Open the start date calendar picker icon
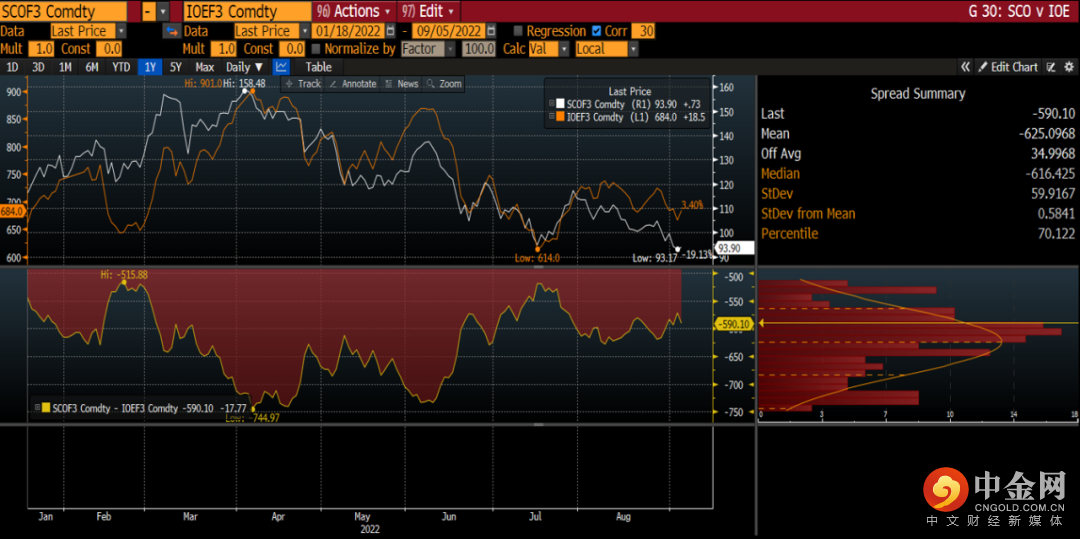 click(391, 31)
